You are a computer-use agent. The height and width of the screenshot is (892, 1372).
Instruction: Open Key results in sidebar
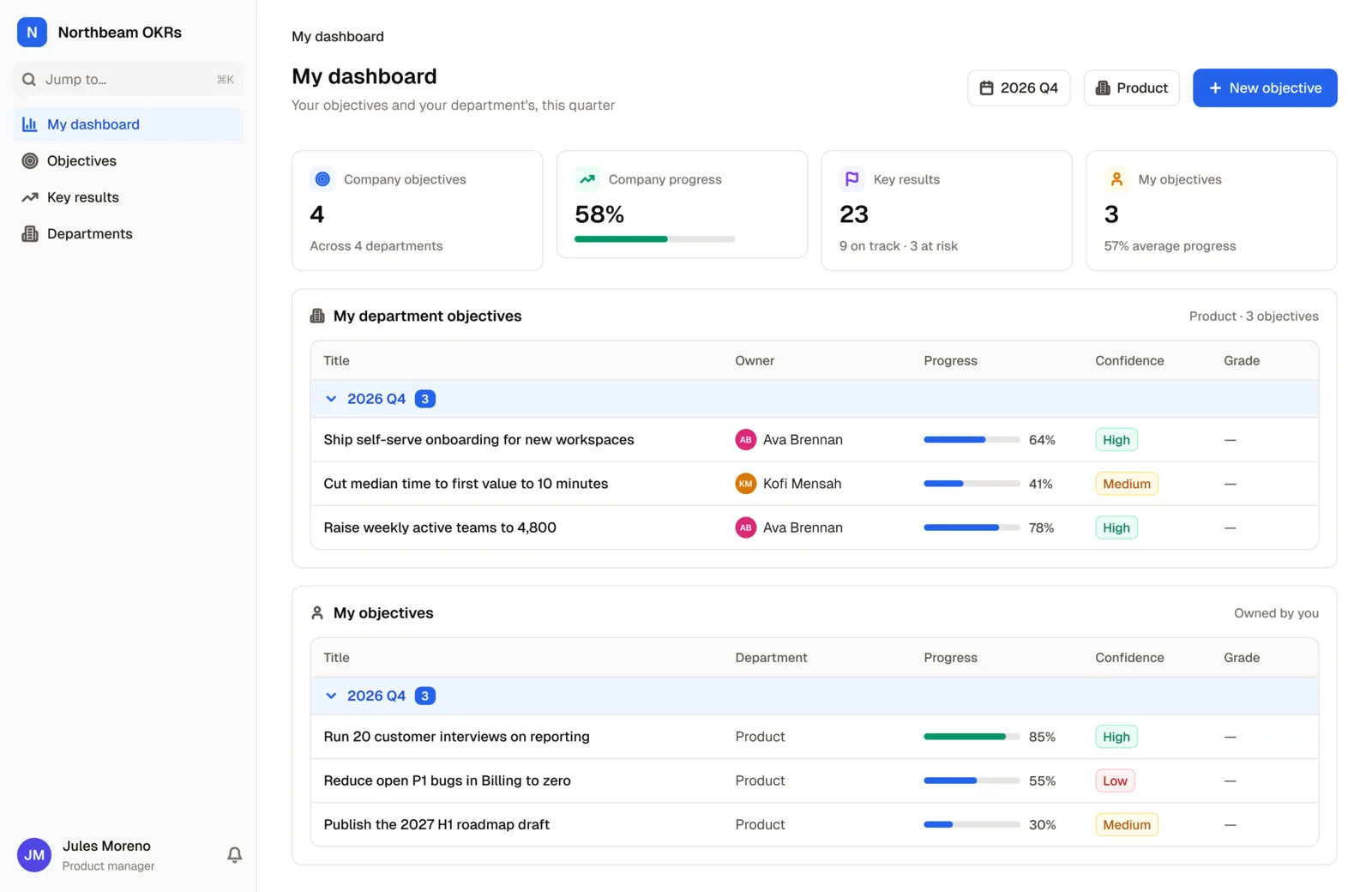[129, 197]
